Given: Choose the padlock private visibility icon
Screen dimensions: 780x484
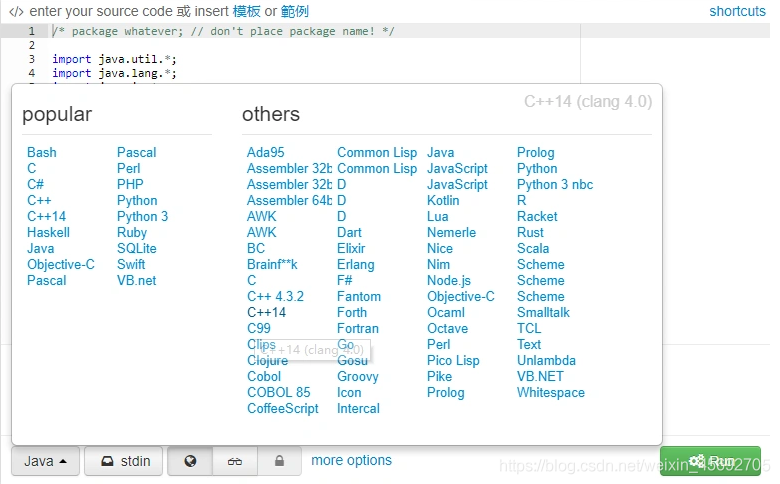Looking at the screenshot, I should point(279,461).
